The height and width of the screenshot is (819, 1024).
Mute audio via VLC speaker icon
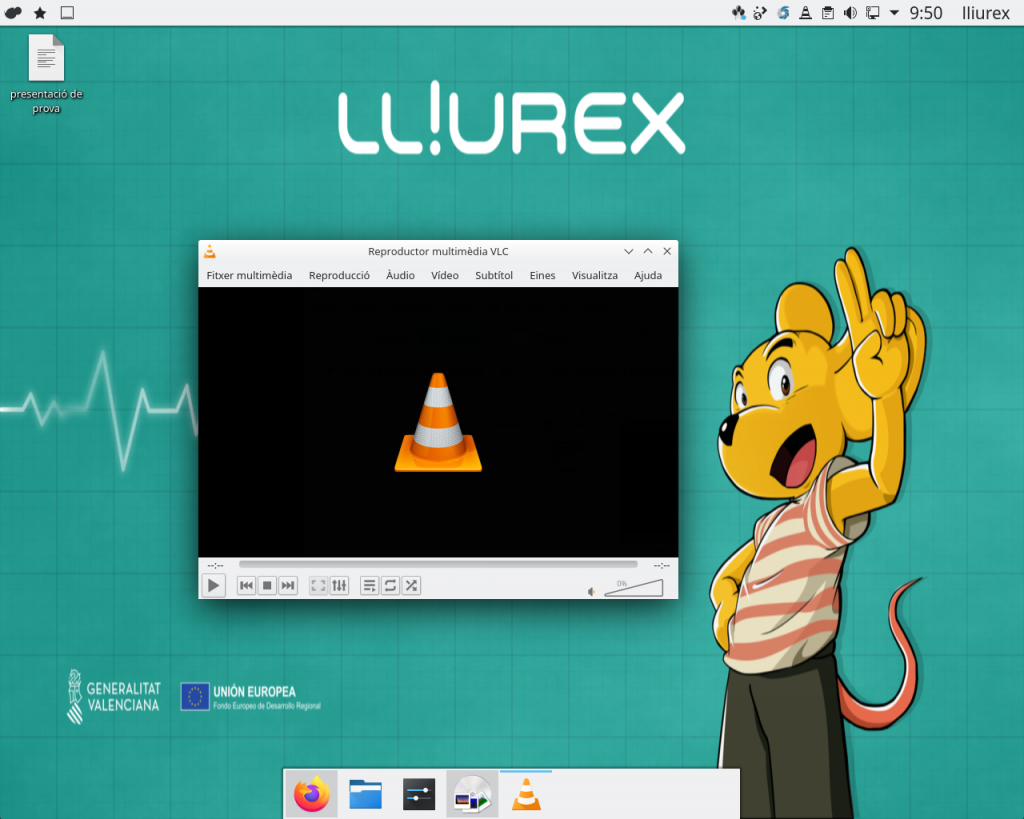coord(592,591)
